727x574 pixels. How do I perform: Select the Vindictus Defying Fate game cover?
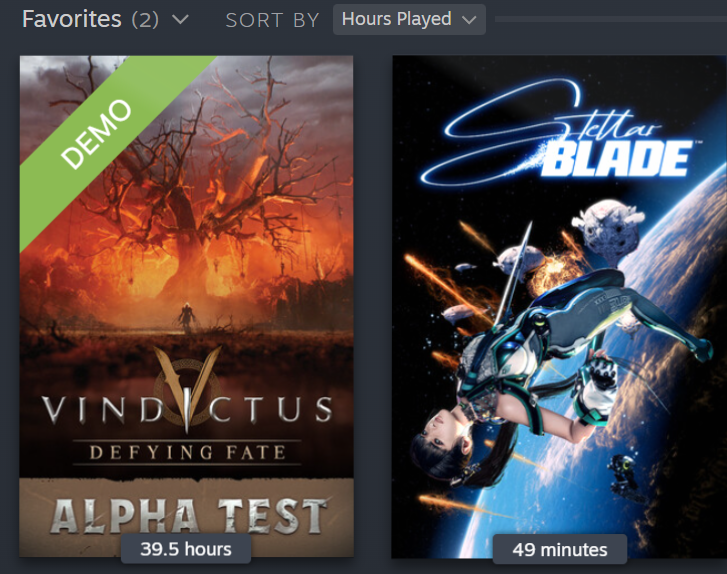pos(186,306)
